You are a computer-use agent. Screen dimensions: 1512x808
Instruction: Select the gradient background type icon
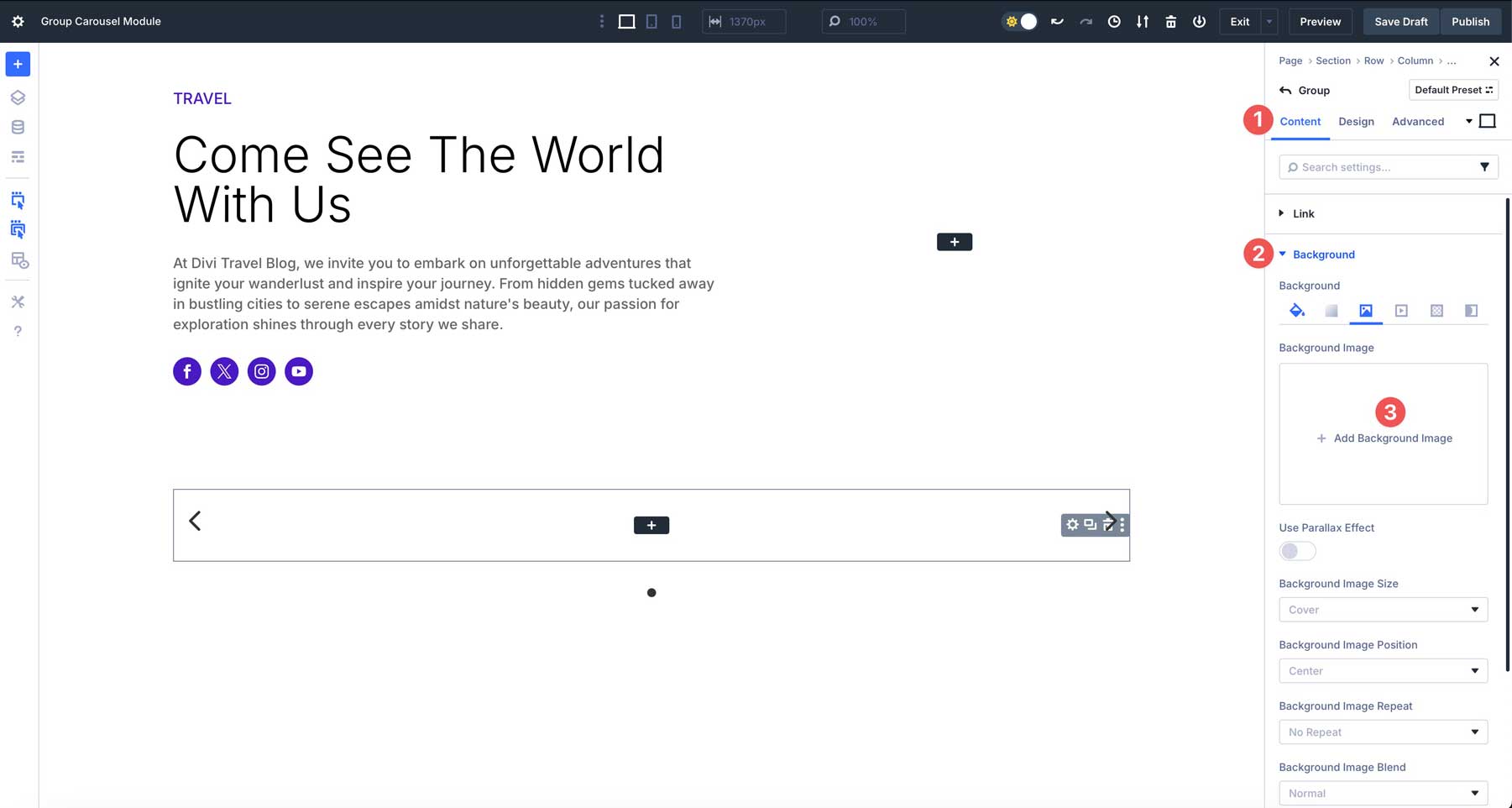1332,311
